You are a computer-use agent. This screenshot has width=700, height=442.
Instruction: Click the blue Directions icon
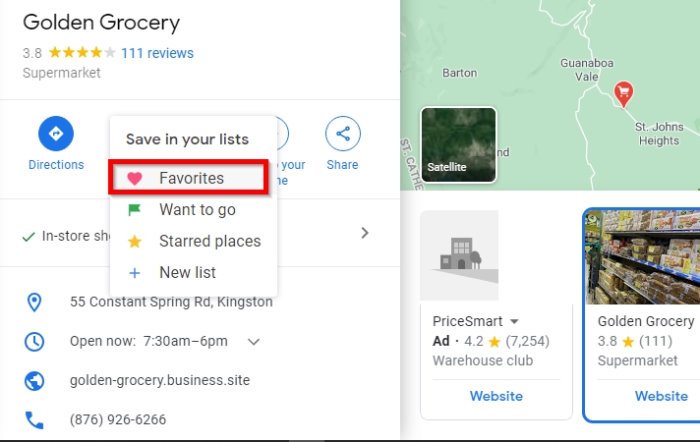(56, 133)
